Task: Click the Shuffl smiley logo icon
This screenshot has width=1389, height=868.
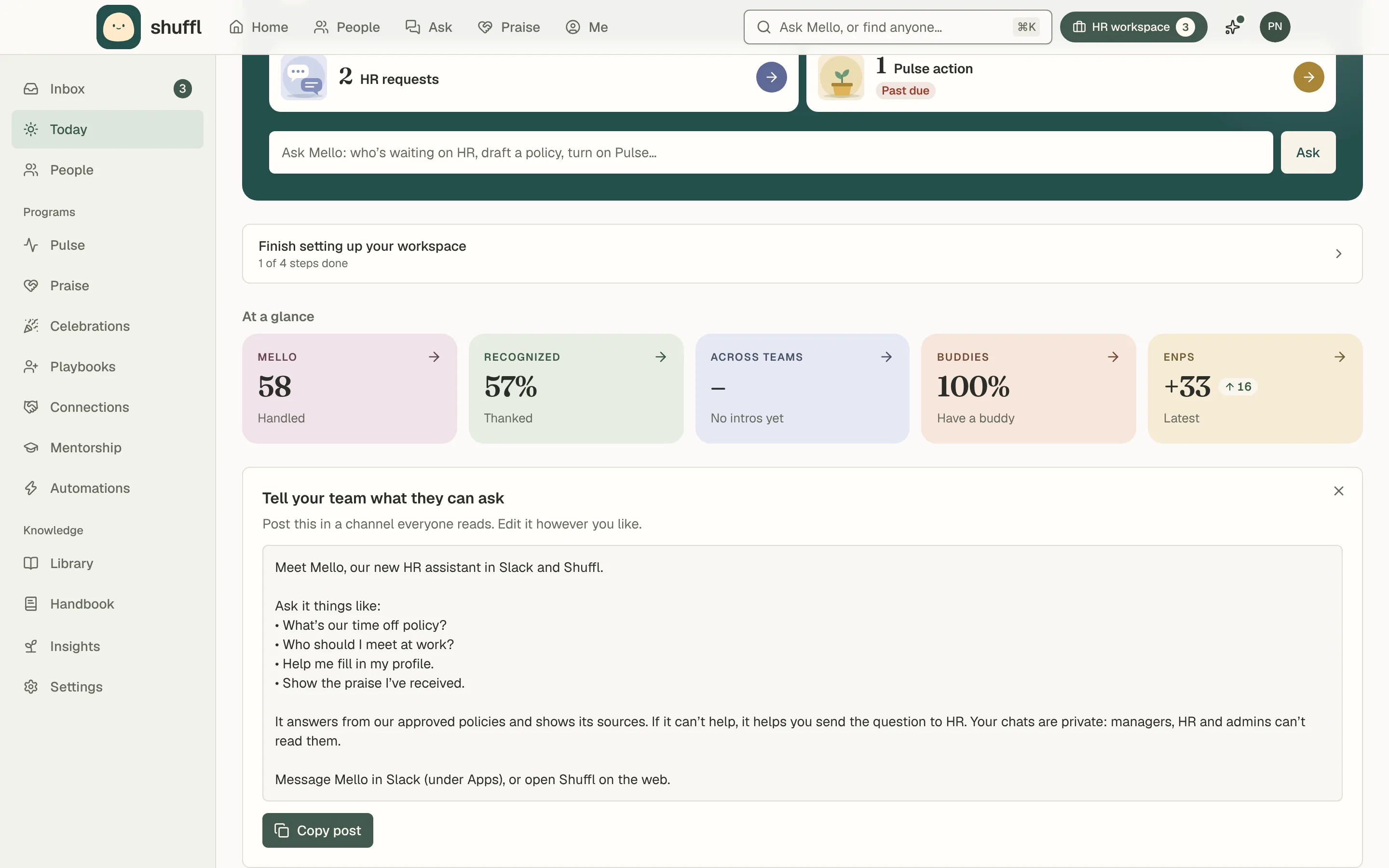Action: [118, 27]
